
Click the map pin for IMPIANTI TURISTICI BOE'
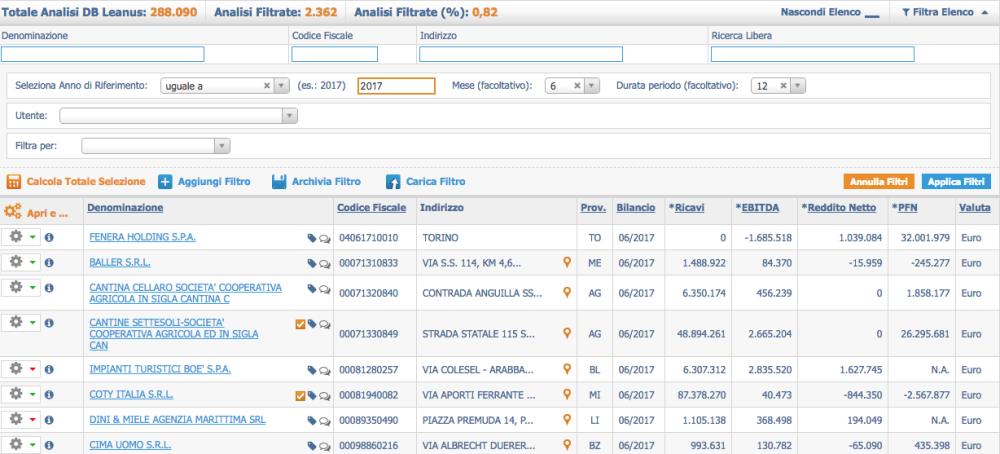coord(567,369)
